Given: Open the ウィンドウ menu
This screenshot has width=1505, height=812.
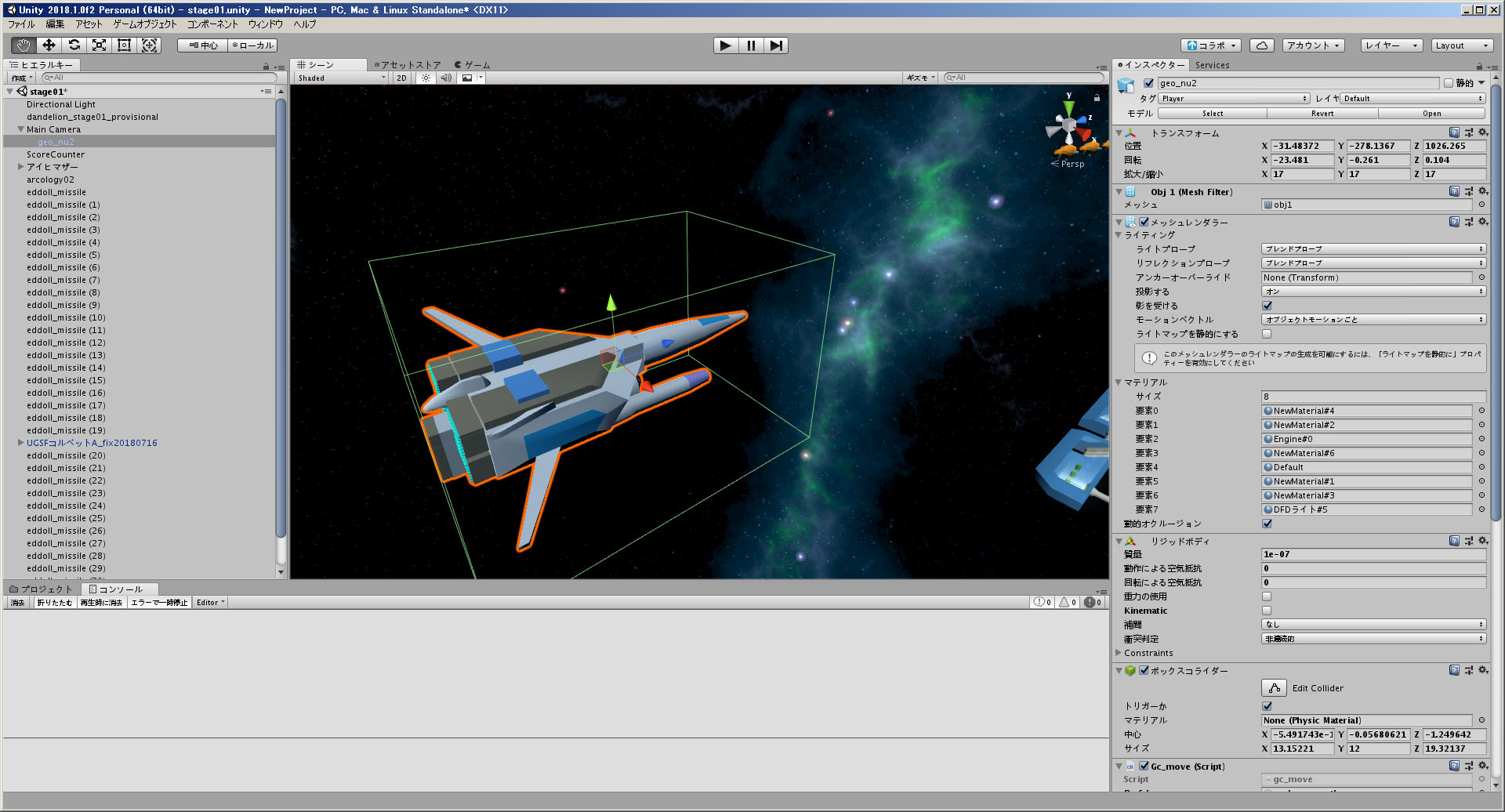Looking at the screenshot, I should [265, 24].
